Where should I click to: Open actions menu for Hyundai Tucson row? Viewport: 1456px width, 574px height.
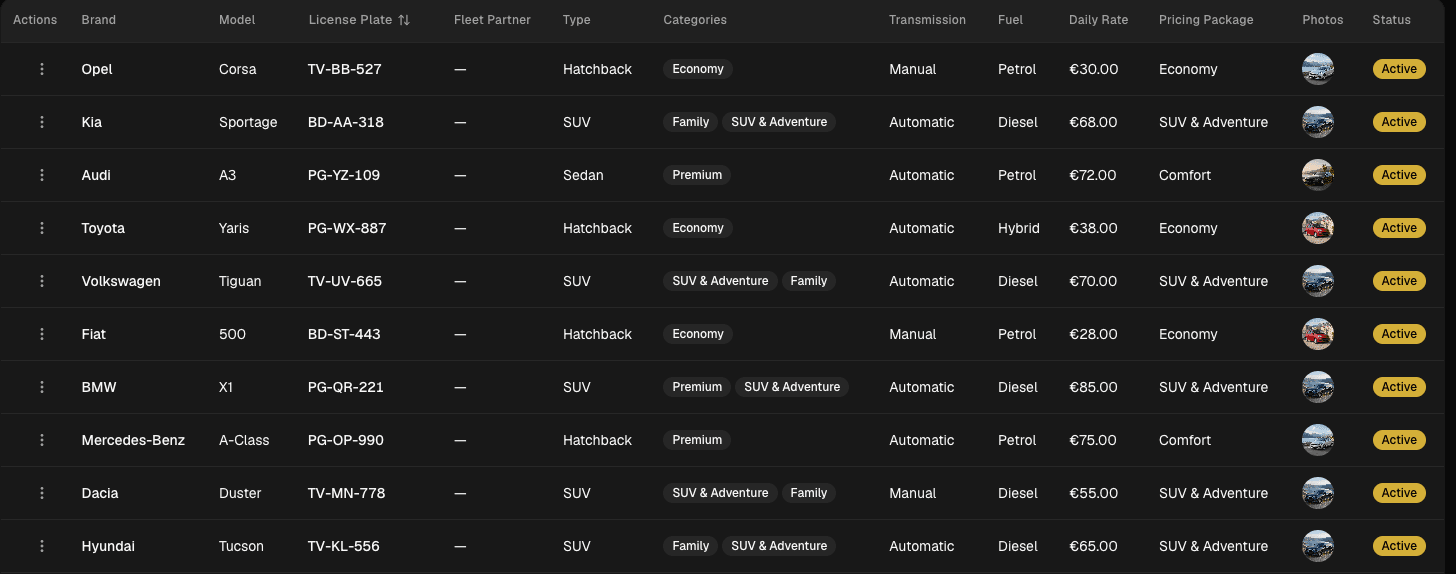[x=42, y=546]
